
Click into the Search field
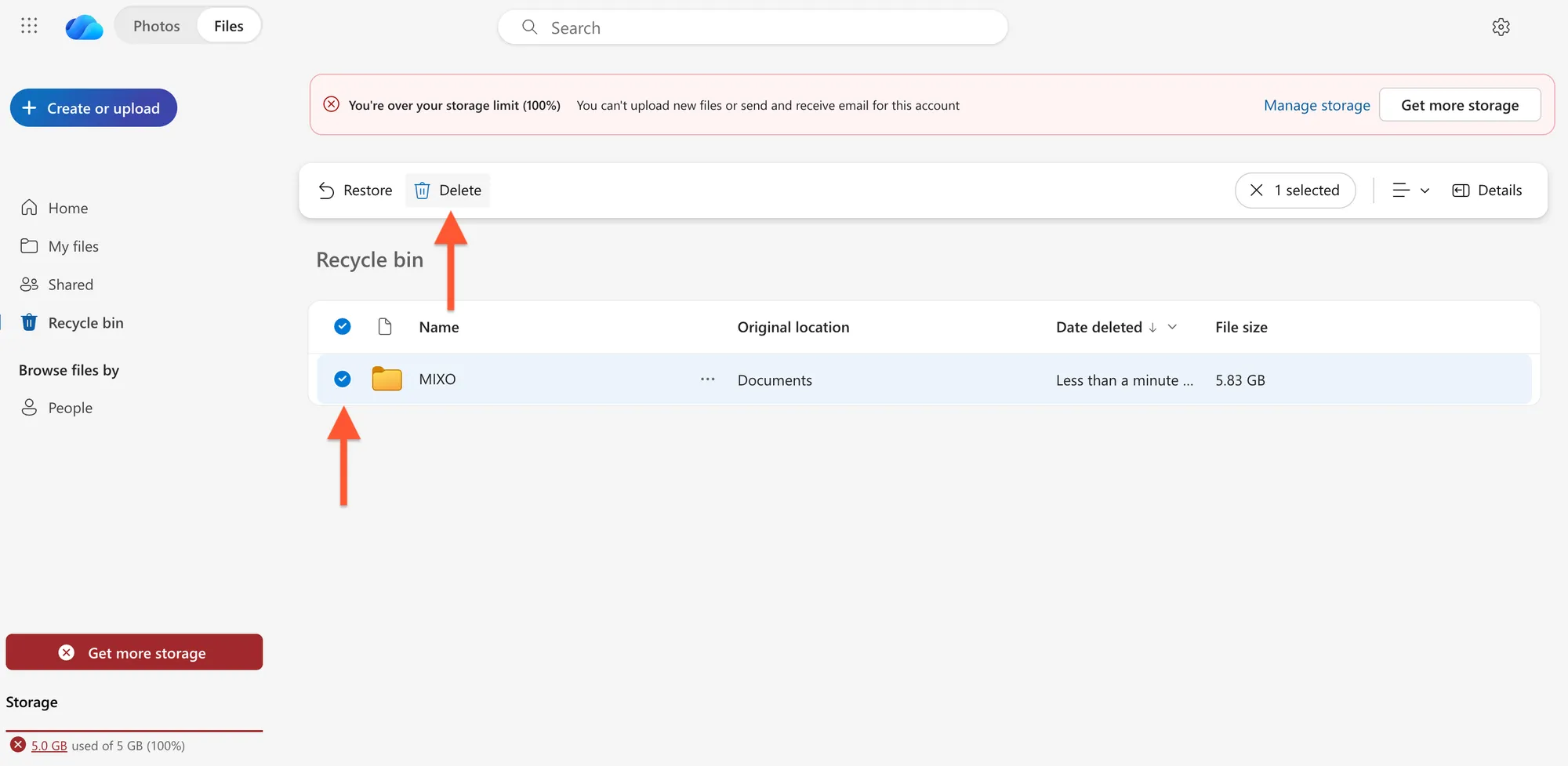[x=753, y=28]
